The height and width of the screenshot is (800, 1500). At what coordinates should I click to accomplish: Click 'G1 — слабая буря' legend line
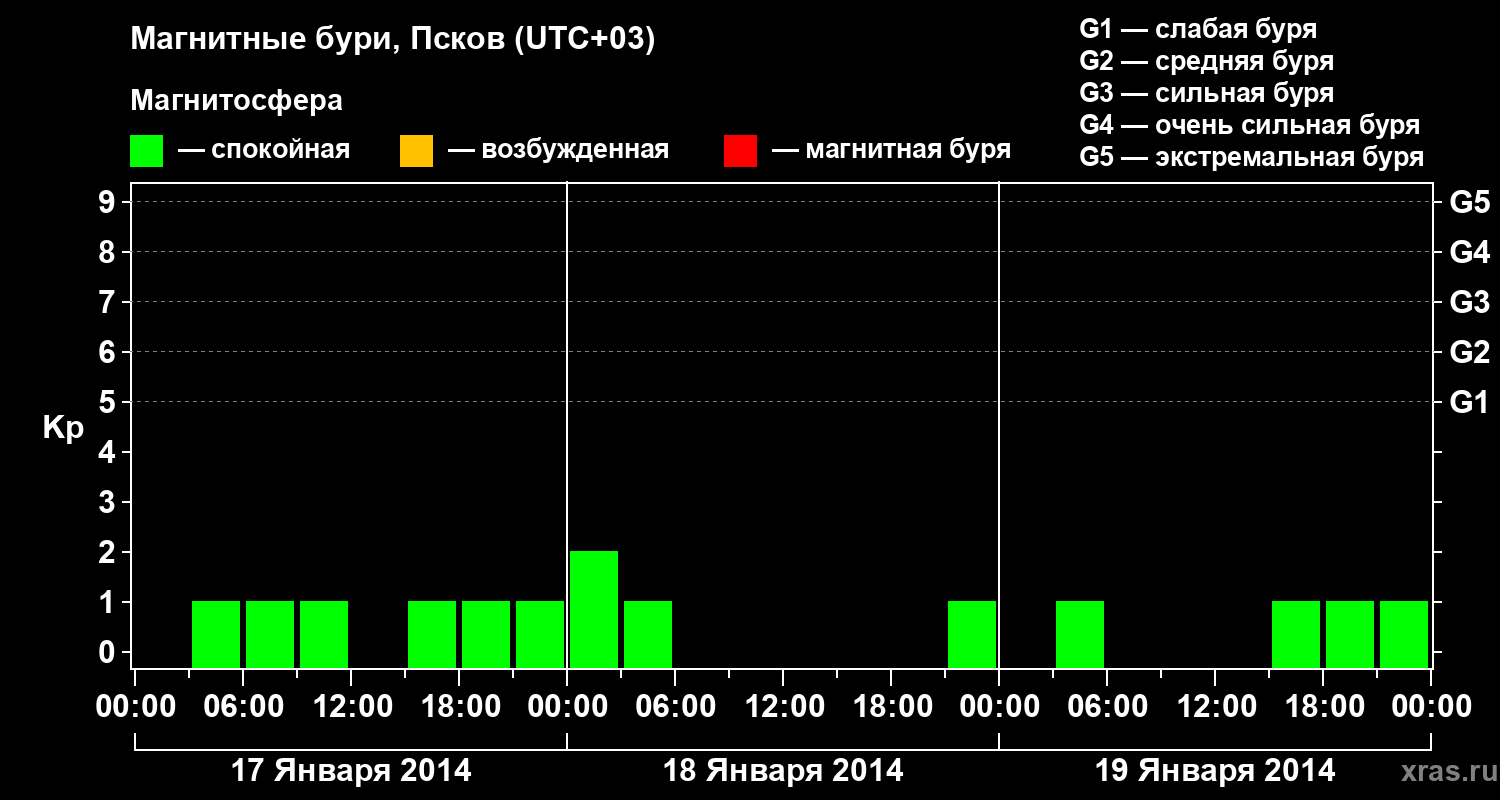click(x=1198, y=28)
